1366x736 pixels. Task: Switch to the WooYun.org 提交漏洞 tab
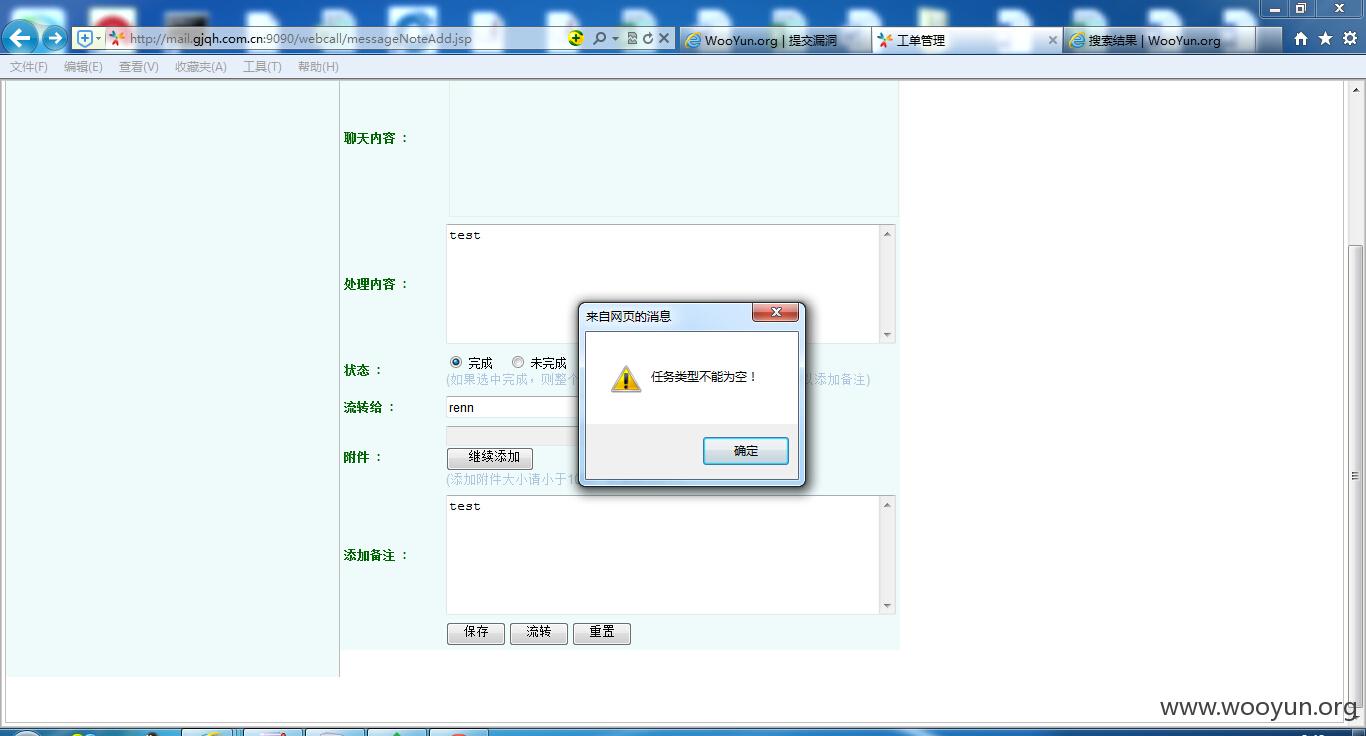(774, 40)
